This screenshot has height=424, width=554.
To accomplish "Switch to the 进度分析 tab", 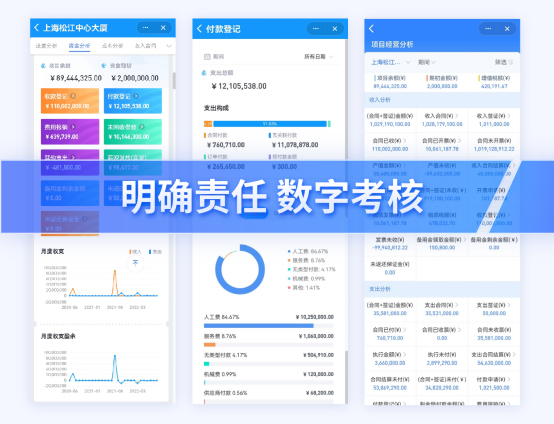I will pyautogui.click(x=46, y=46).
